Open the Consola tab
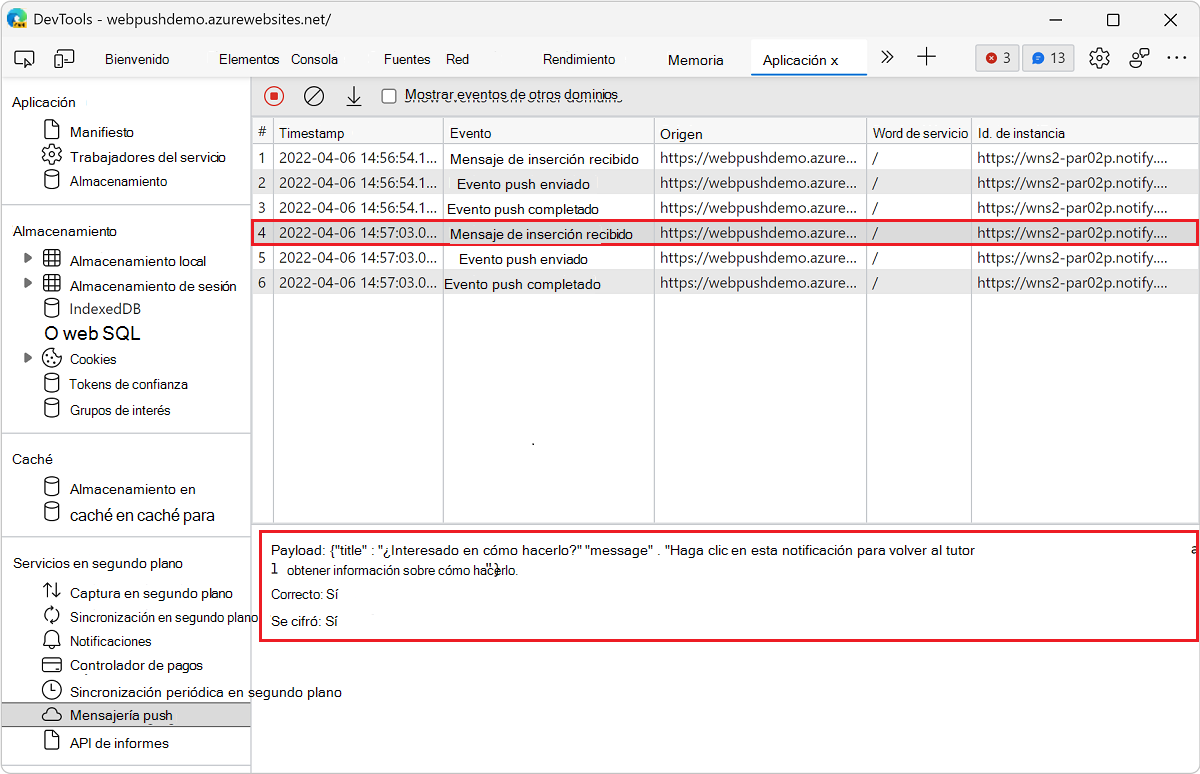This screenshot has width=1200, height=774. pyautogui.click(x=314, y=59)
